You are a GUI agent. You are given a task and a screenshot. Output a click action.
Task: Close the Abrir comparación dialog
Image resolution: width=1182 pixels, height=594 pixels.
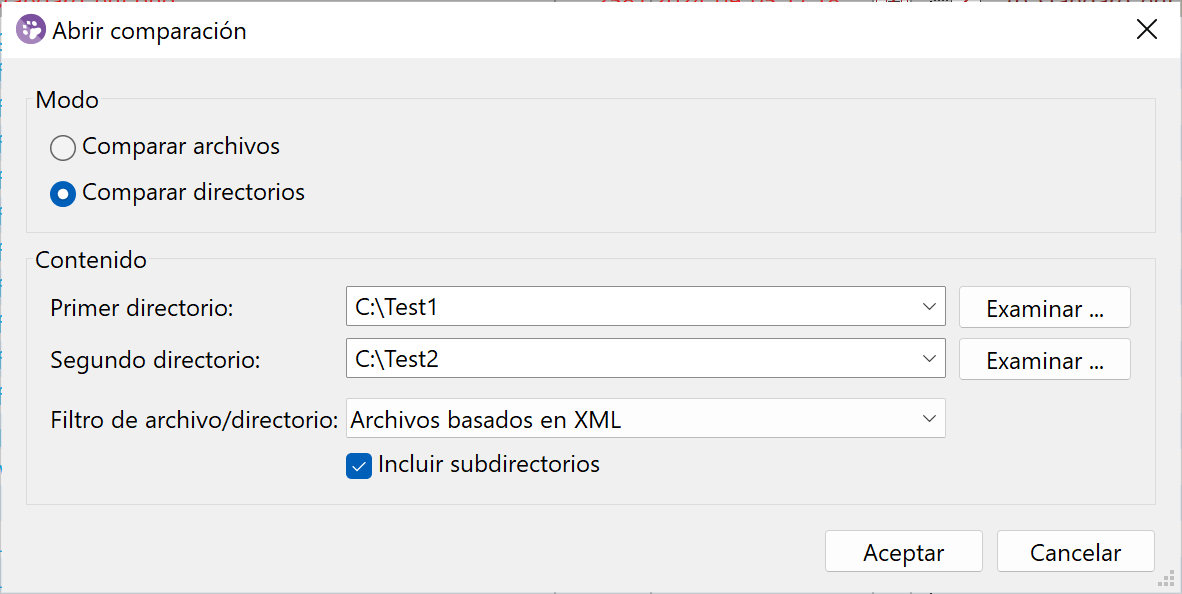tap(1147, 30)
